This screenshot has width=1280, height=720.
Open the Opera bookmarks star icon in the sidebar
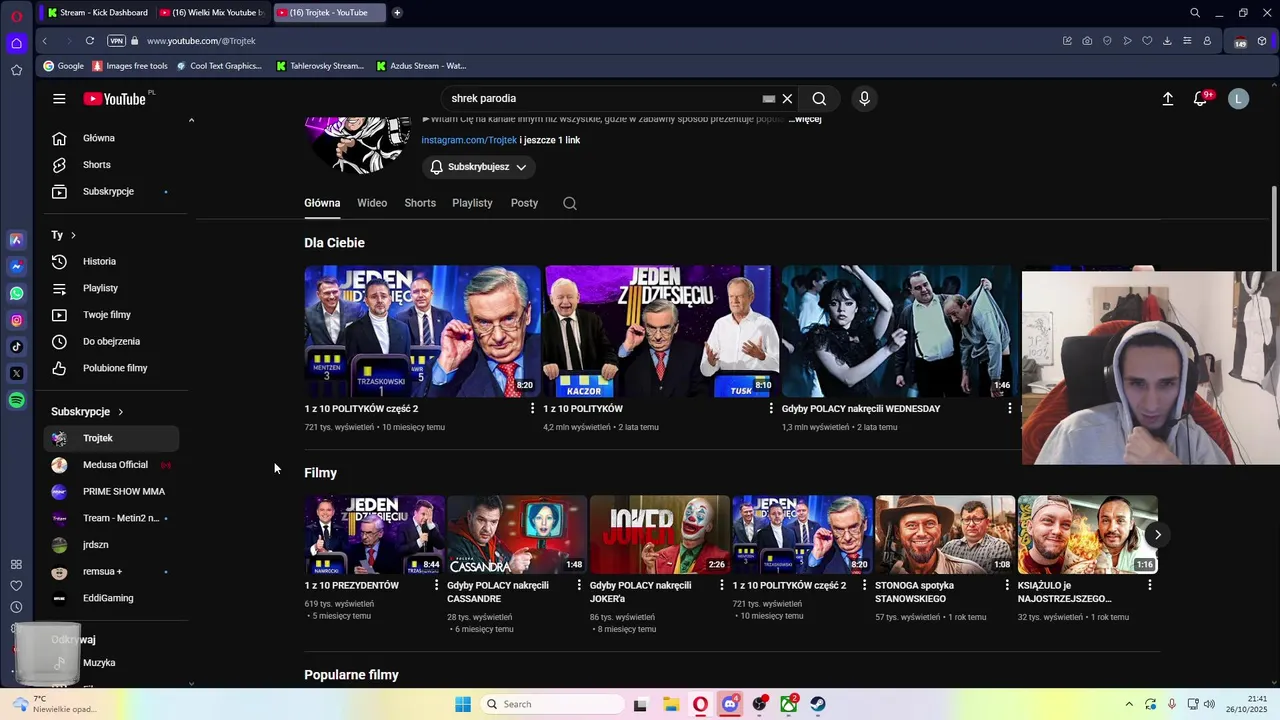16,70
